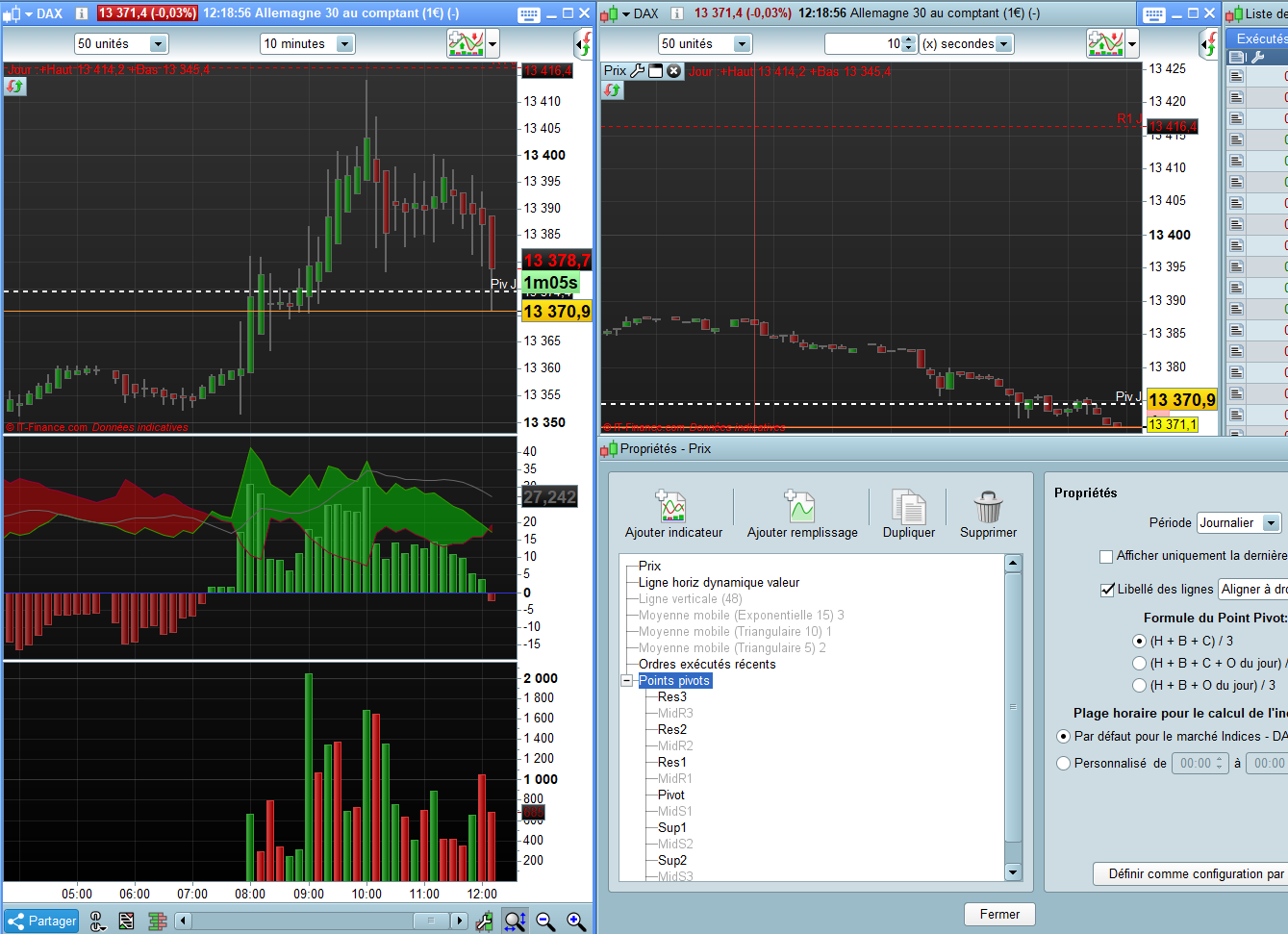
Task: Select (H + B + O du jour) / 3 formula
Action: (1140, 685)
